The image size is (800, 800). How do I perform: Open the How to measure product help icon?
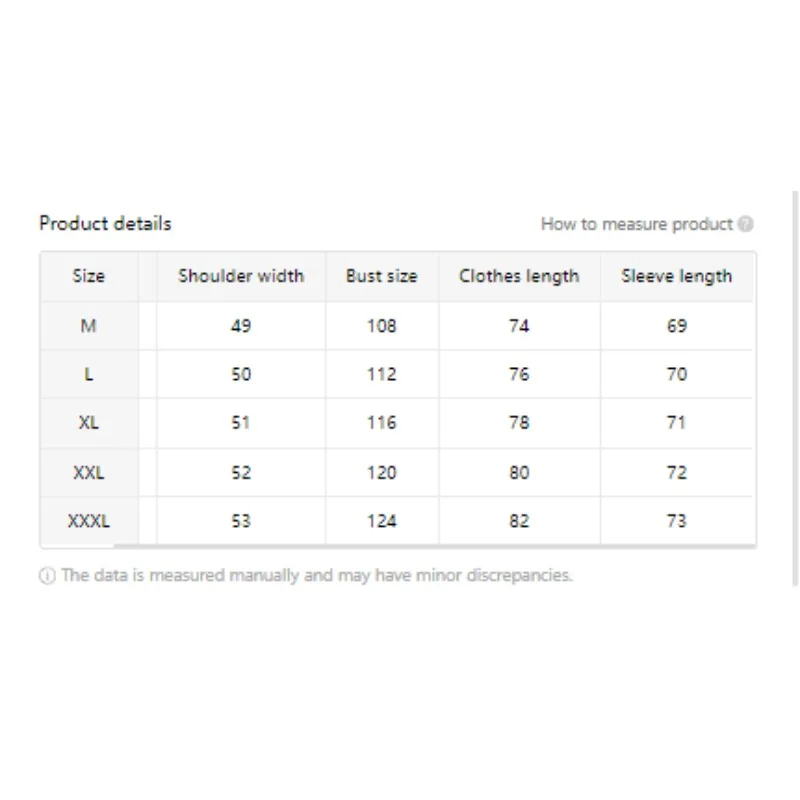(744, 224)
